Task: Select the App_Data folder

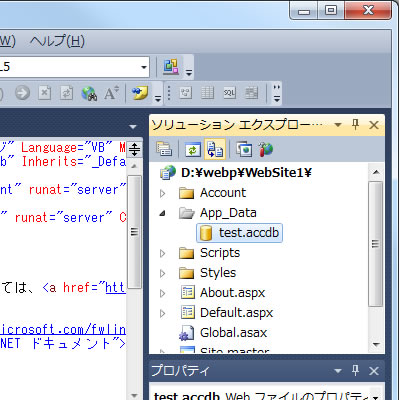Action: pyautogui.click(x=228, y=213)
